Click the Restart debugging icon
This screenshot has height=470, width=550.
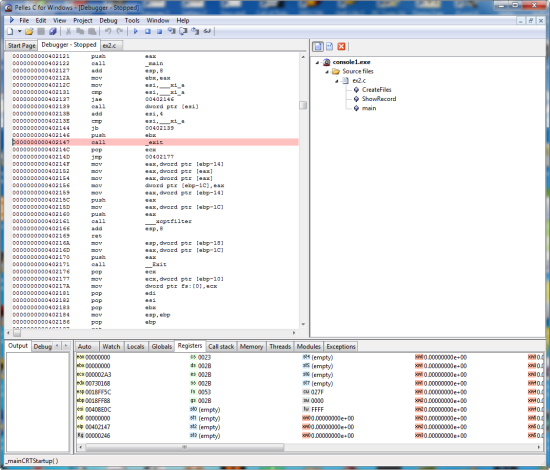coord(148,32)
